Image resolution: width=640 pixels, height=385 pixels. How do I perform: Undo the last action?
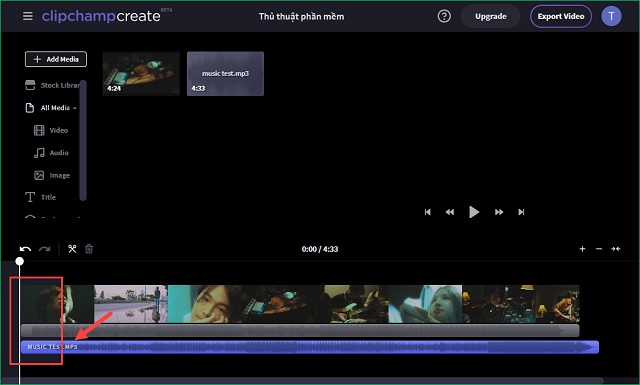pyautogui.click(x=25, y=249)
